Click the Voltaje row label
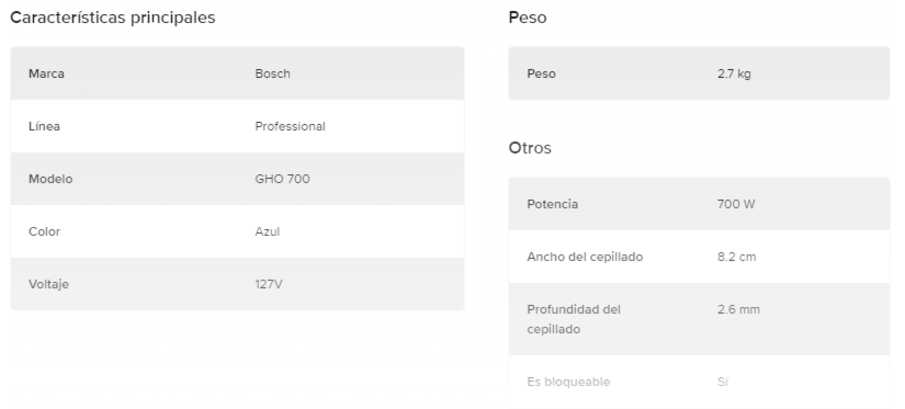The image size is (905, 409). [49, 284]
